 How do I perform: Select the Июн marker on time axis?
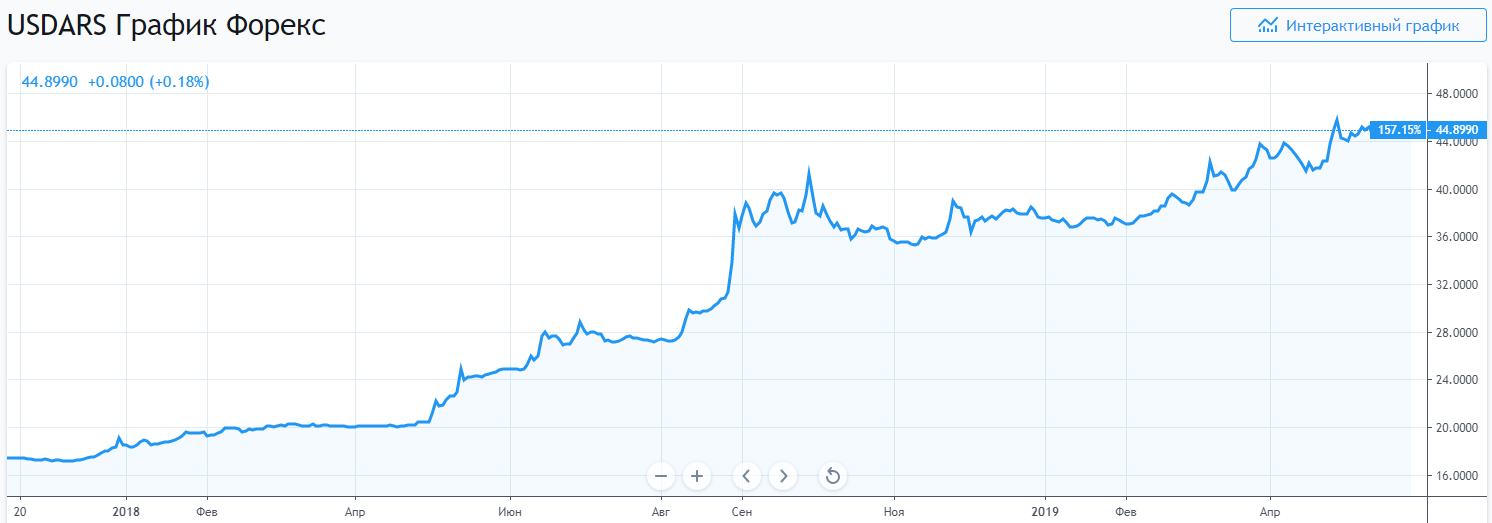tap(510, 510)
